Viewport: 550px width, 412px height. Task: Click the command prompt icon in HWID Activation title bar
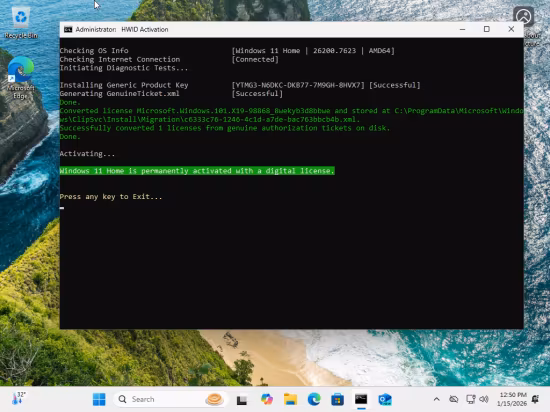pos(68,29)
